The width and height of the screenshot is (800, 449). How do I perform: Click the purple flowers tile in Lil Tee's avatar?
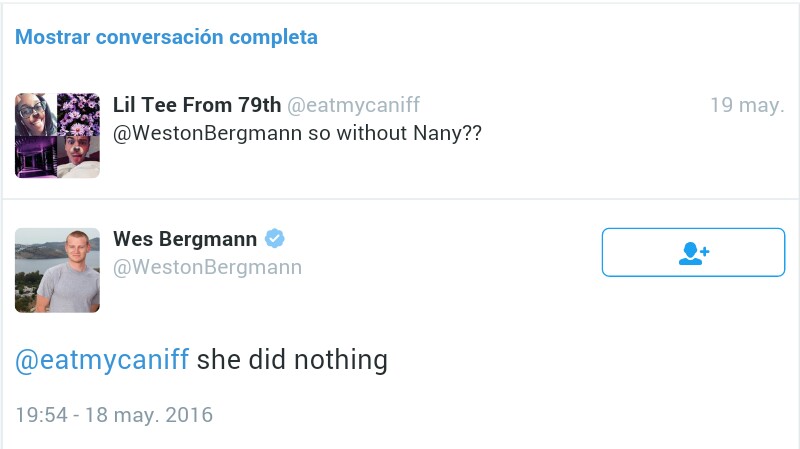point(78,114)
